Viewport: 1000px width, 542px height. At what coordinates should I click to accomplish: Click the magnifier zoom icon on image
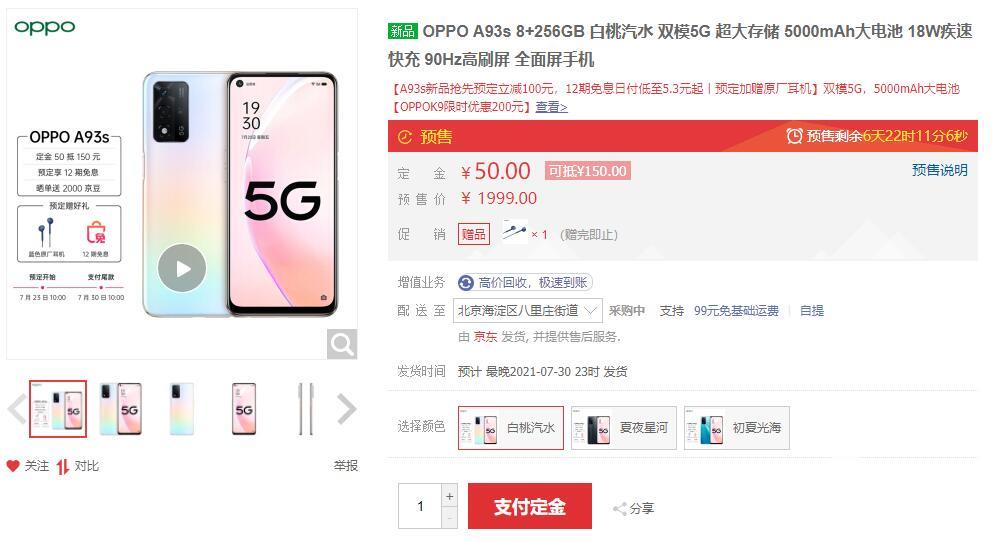click(x=342, y=344)
